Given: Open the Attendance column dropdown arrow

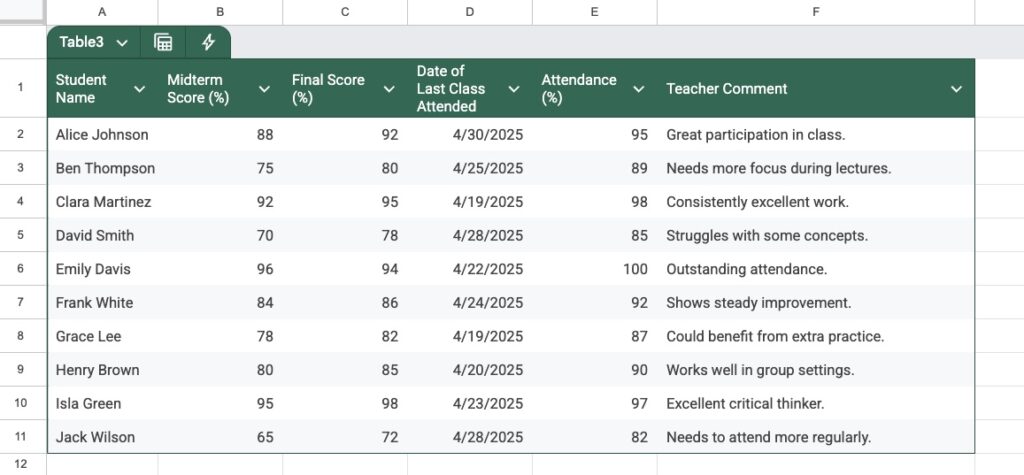Looking at the screenshot, I should 639,89.
